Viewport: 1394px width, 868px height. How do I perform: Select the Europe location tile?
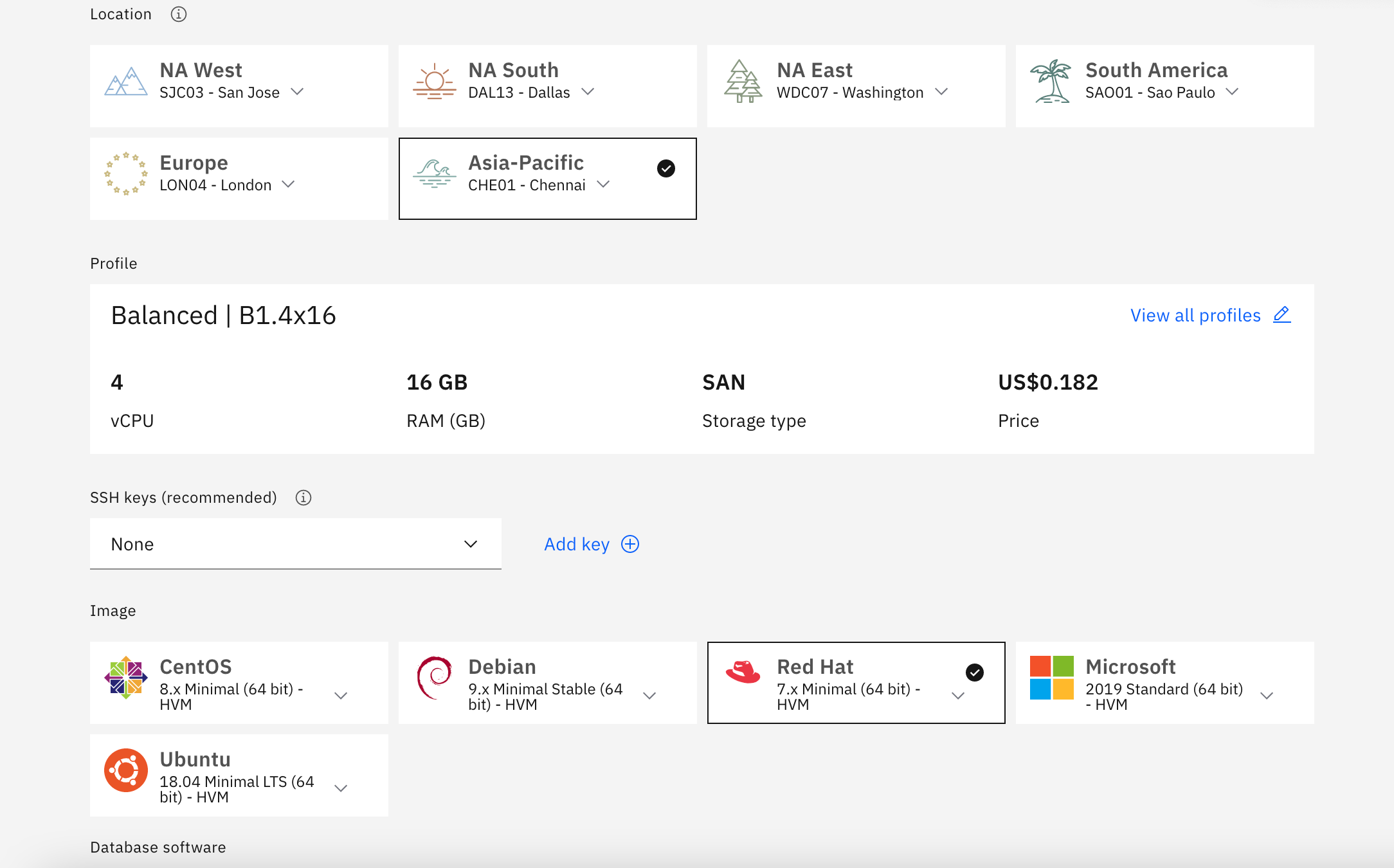pos(239,179)
